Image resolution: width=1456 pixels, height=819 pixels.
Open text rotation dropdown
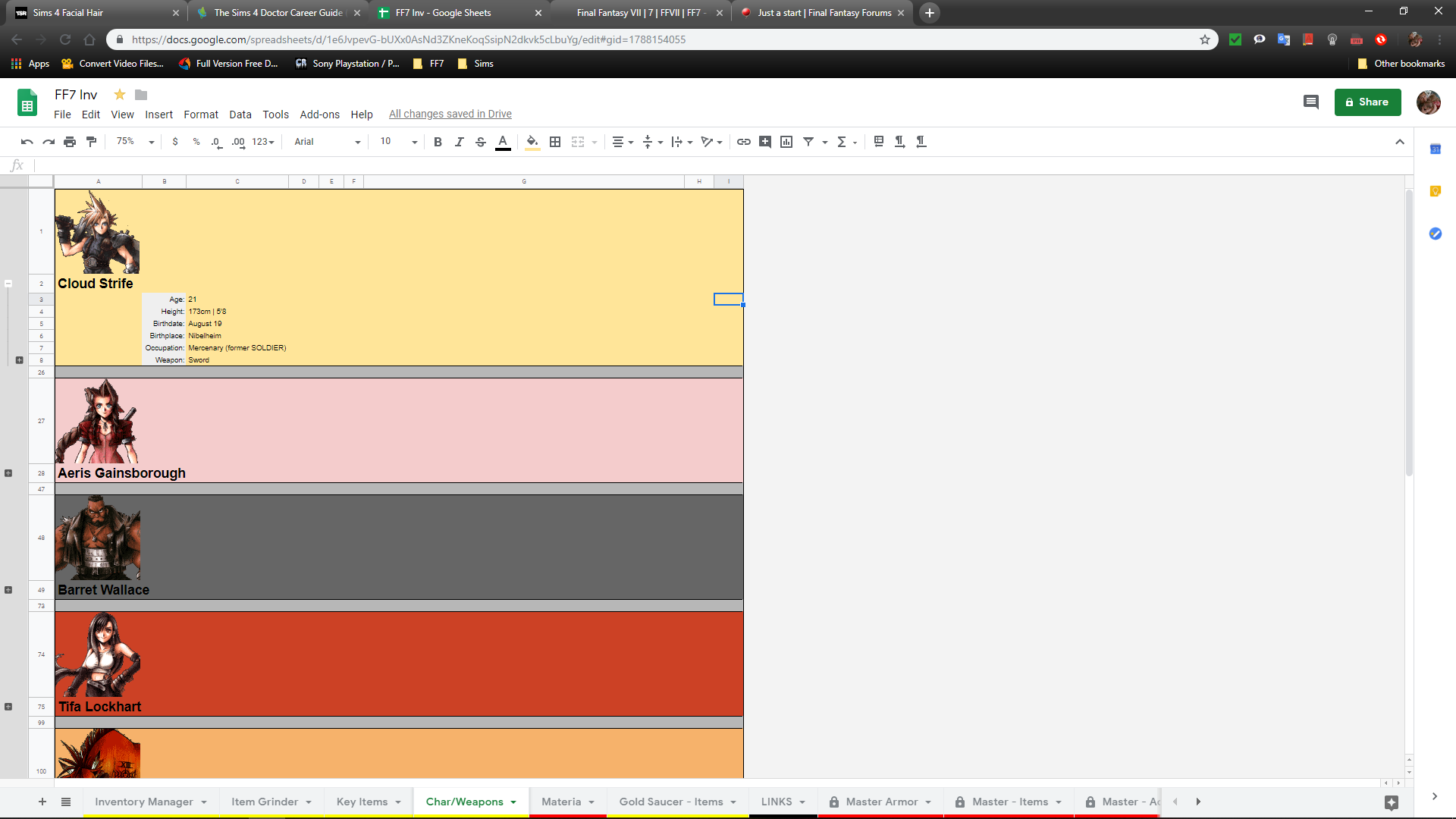(x=711, y=142)
